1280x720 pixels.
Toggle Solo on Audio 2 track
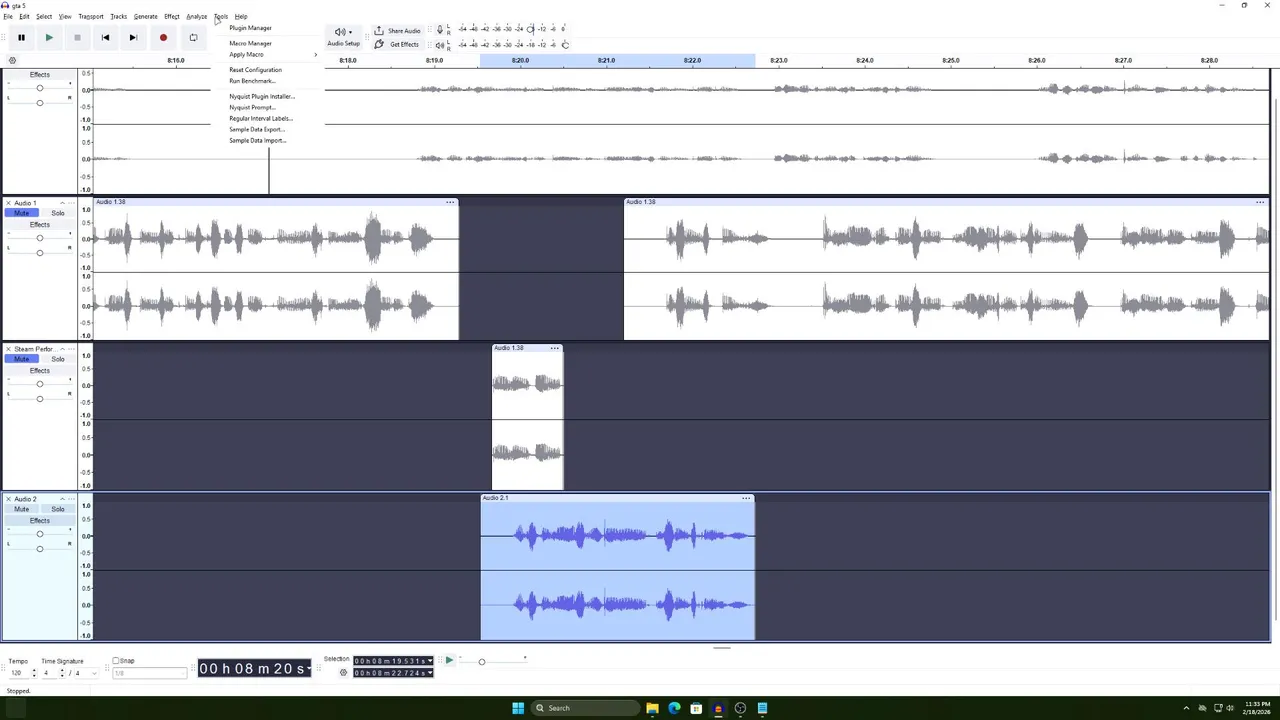coord(57,509)
